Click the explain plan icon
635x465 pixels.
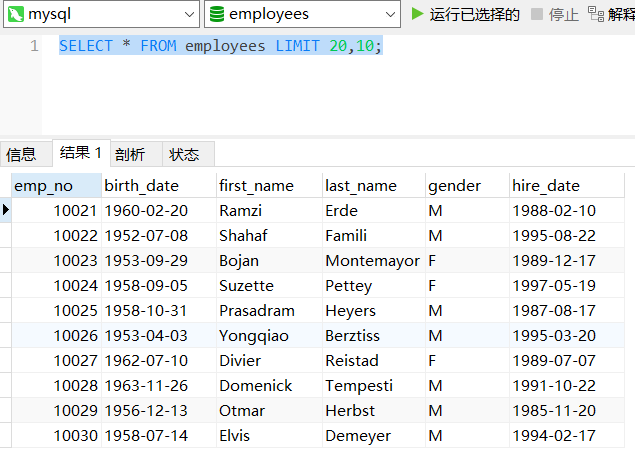click(x=596, y=14)
